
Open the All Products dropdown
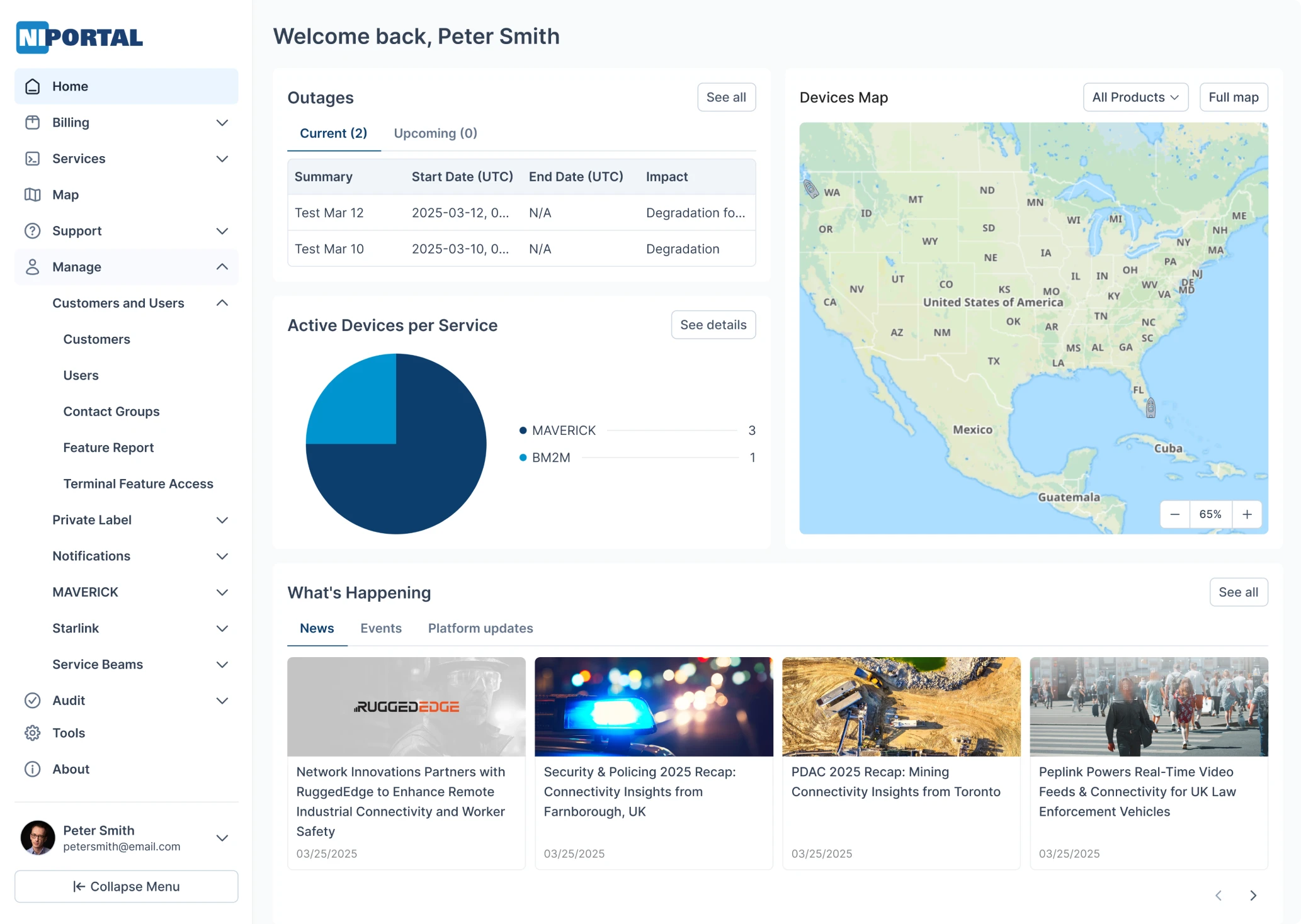pyautogui.click(x=1135, y=97)
